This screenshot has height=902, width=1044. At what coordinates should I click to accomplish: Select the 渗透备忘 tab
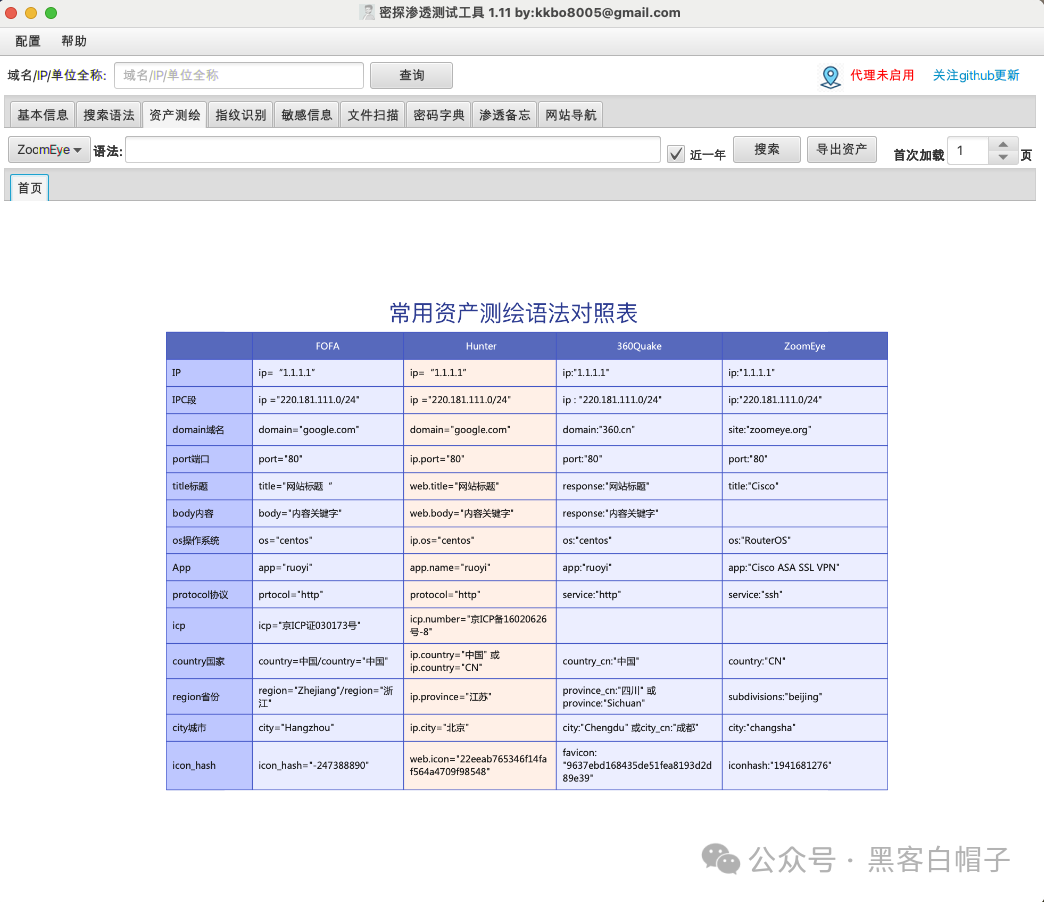click(504, 114)
